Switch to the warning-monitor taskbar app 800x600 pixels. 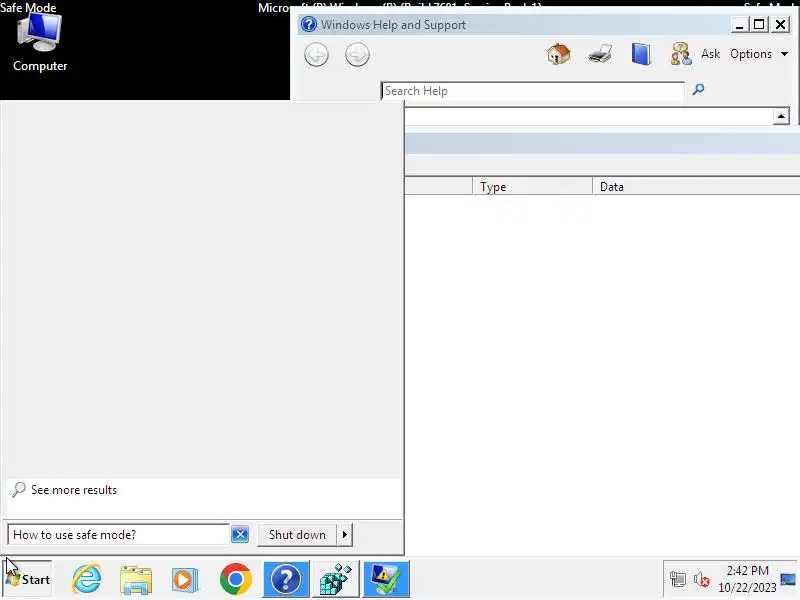click(x=386, y=580)
